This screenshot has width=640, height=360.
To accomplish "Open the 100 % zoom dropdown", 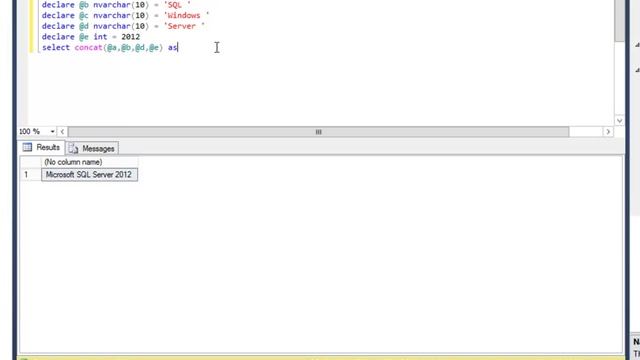I will click(x=52, y=131).
